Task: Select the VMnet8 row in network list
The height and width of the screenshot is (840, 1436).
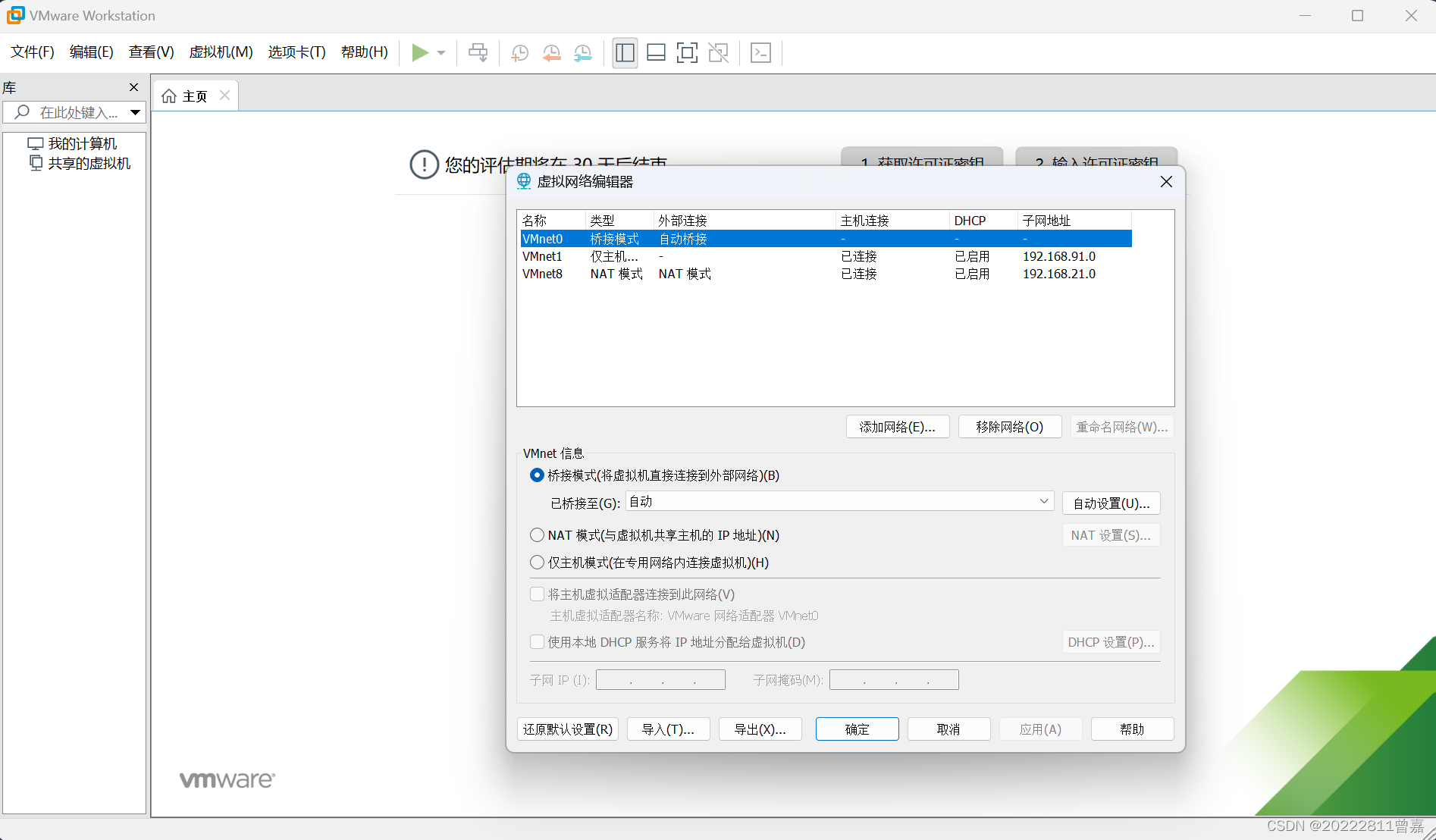Action: click(826, 274)
